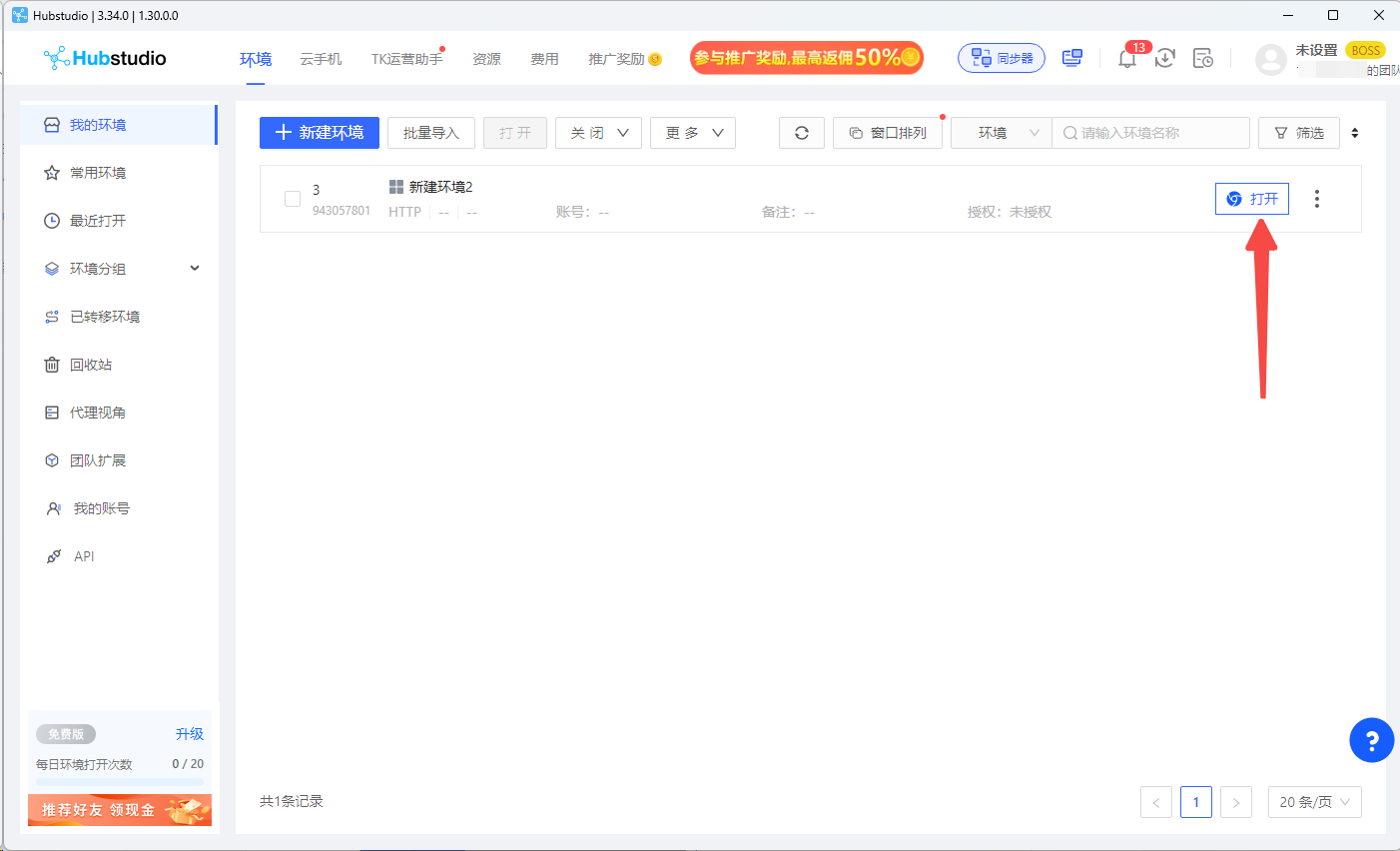
Task: Click the 共1条记录 record count
Action: [x=292, y=801]
